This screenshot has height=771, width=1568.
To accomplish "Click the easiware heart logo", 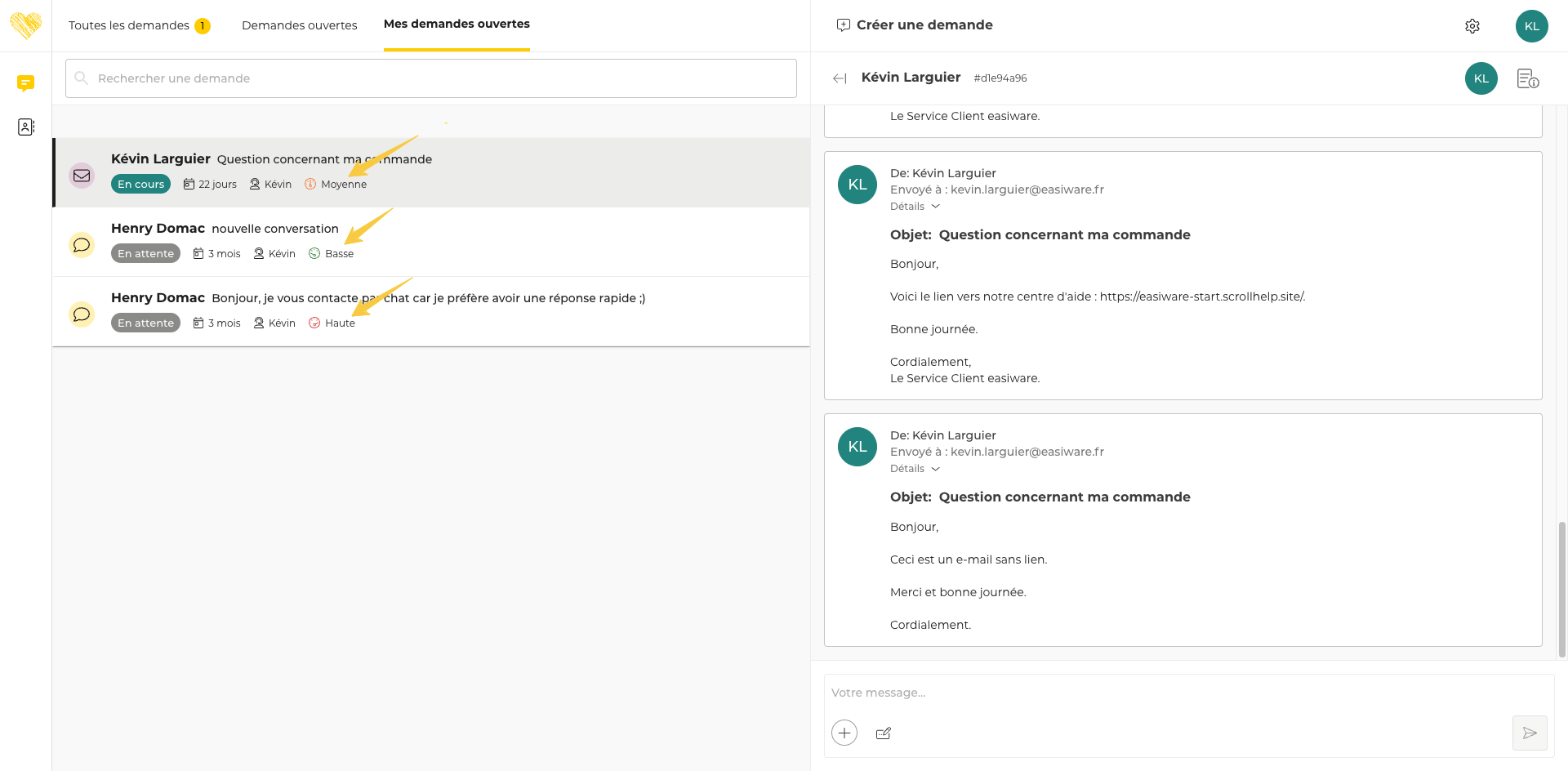I will click(x=26, y=25).
